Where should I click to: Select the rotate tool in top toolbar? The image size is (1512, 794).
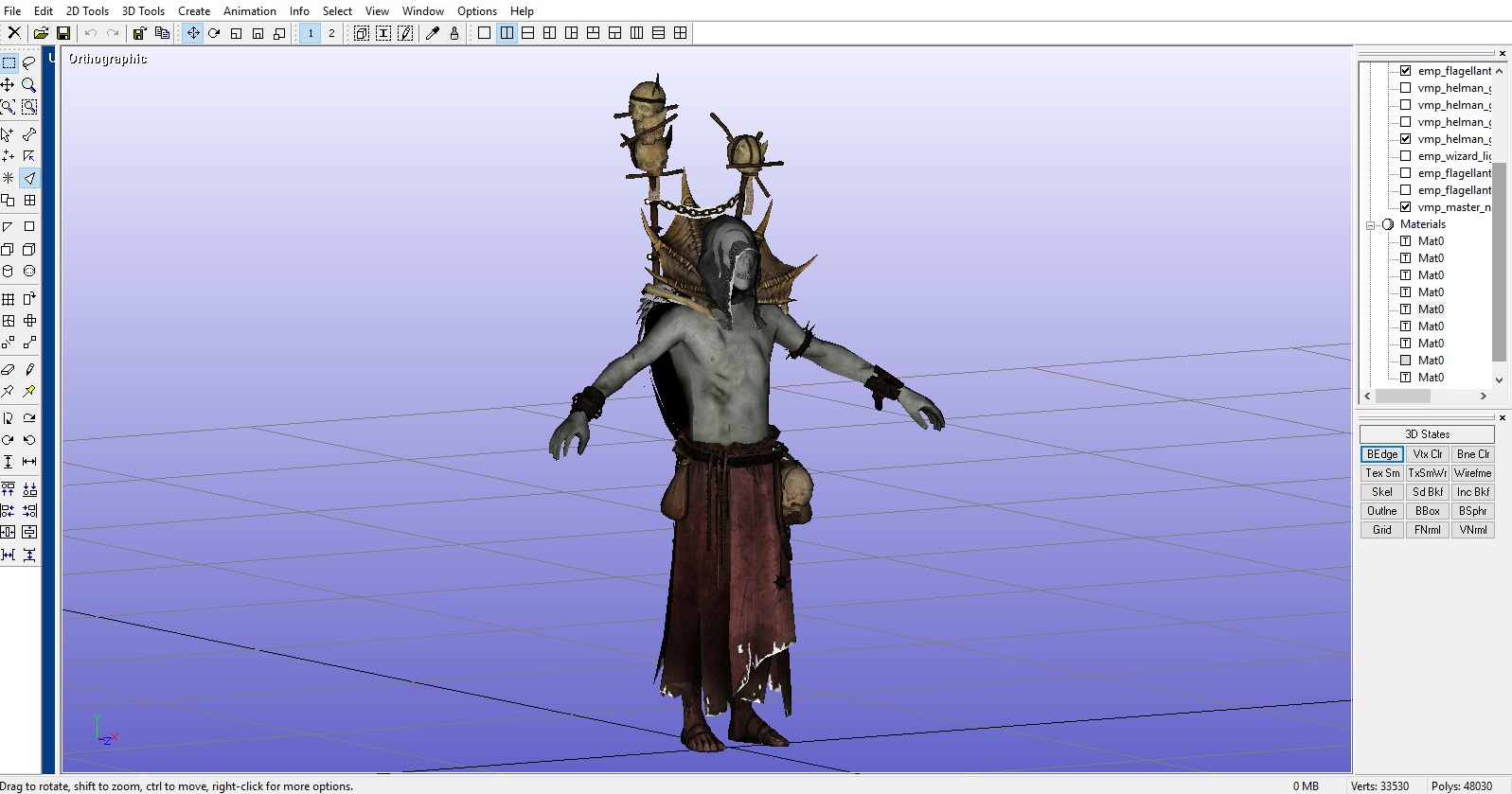click(214, 33)
